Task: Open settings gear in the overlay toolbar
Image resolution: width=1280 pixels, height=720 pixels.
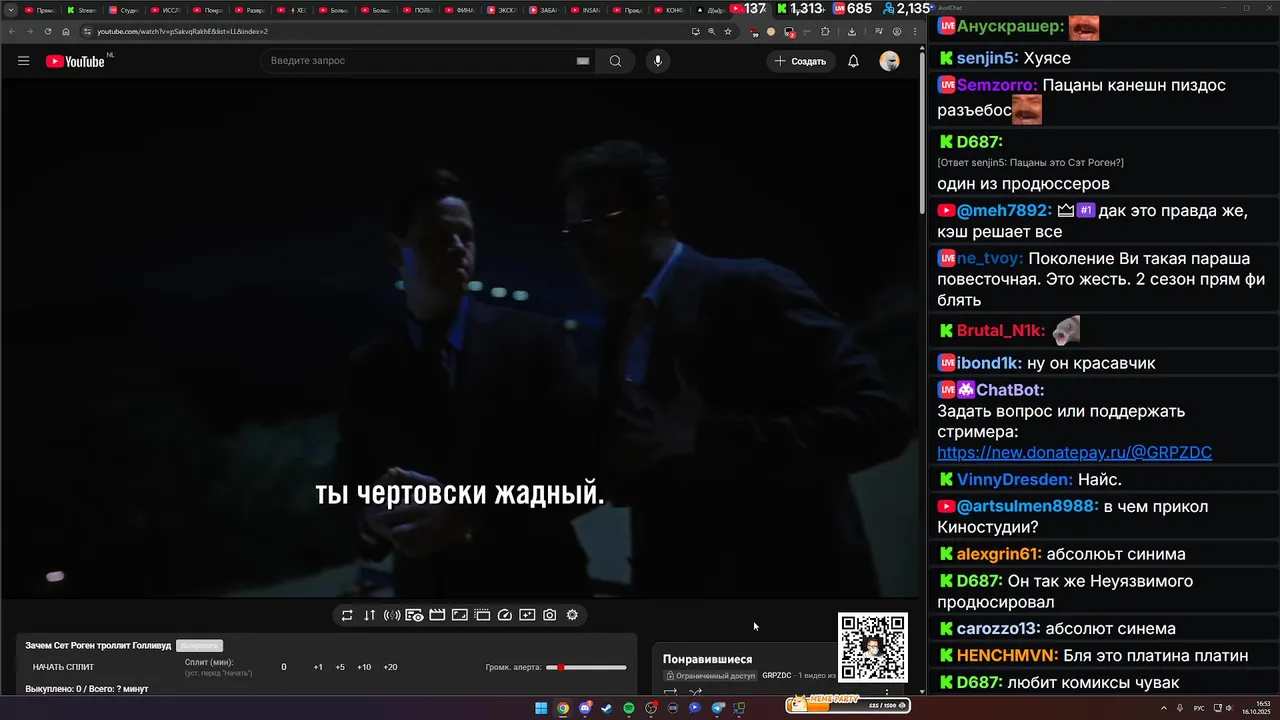Action: tap(572, 615)
